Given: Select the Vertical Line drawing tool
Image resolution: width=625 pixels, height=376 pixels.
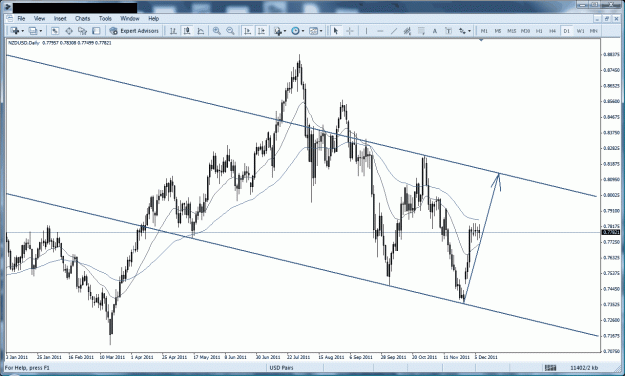Looking at the screenshot, I should [x=366, y=31].
